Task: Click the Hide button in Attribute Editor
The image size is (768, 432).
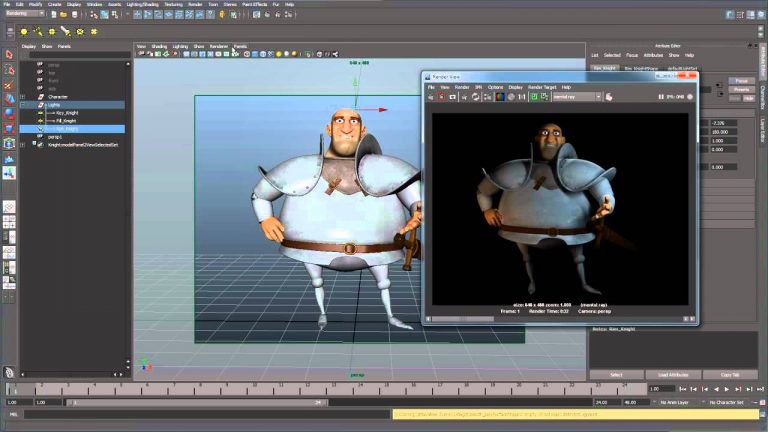Action: coord(749,98)
